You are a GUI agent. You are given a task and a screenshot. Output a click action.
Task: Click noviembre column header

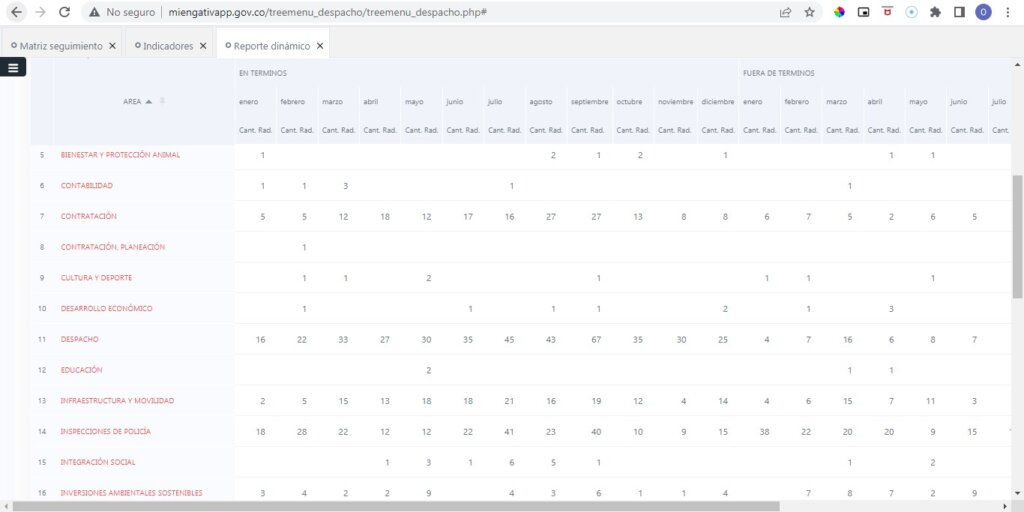(x=675, y=102)
